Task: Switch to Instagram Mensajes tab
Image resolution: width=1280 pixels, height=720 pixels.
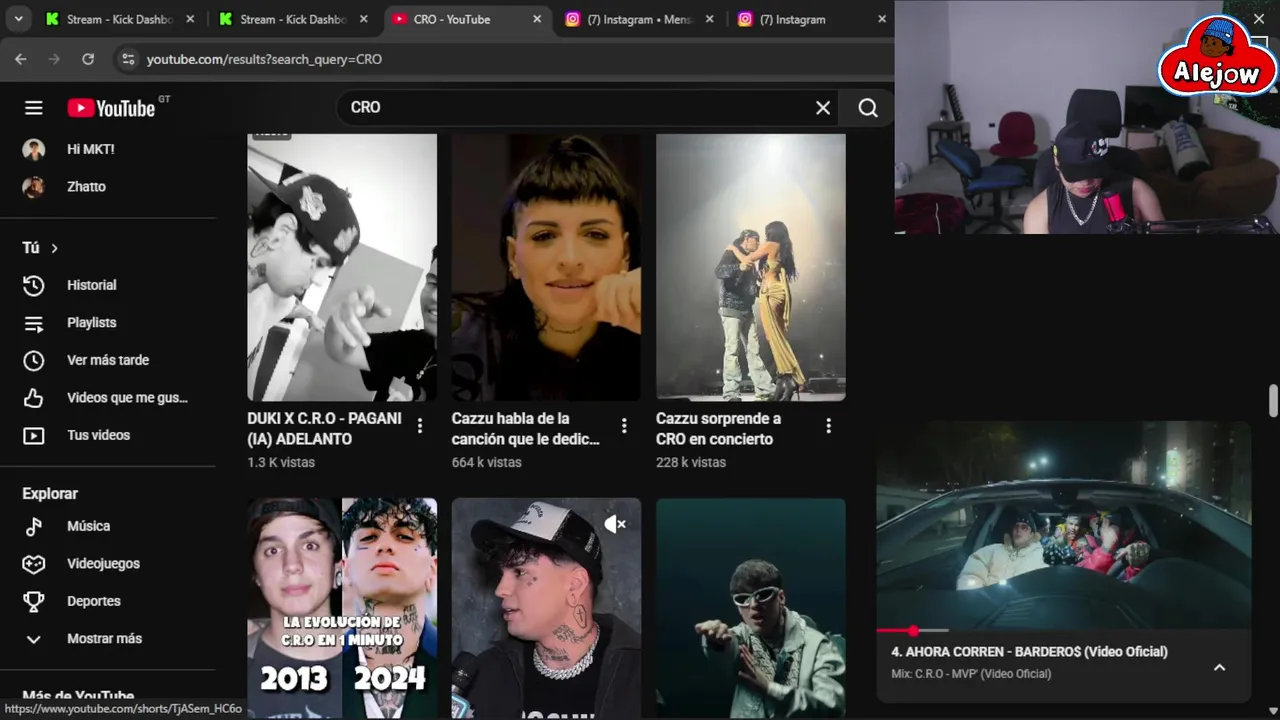Action: (x=640, y=19)
